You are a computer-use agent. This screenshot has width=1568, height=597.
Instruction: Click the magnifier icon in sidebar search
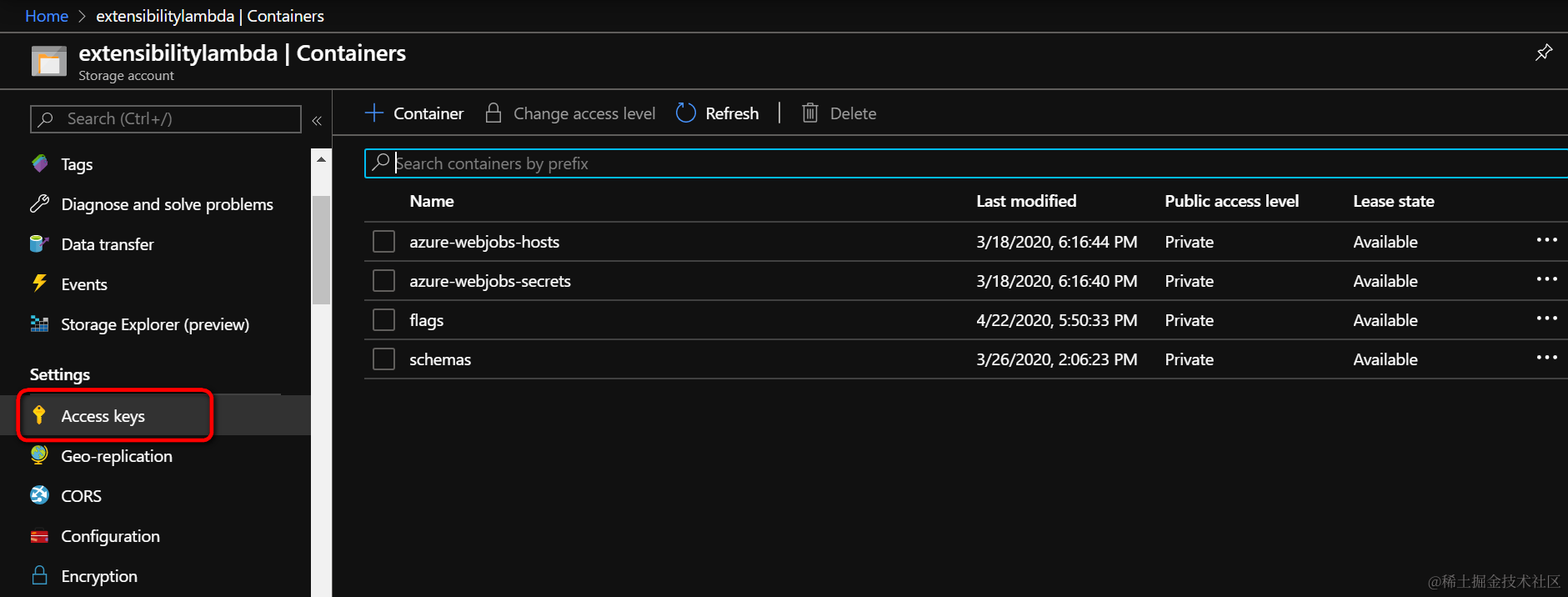click(x=46, y=119)
